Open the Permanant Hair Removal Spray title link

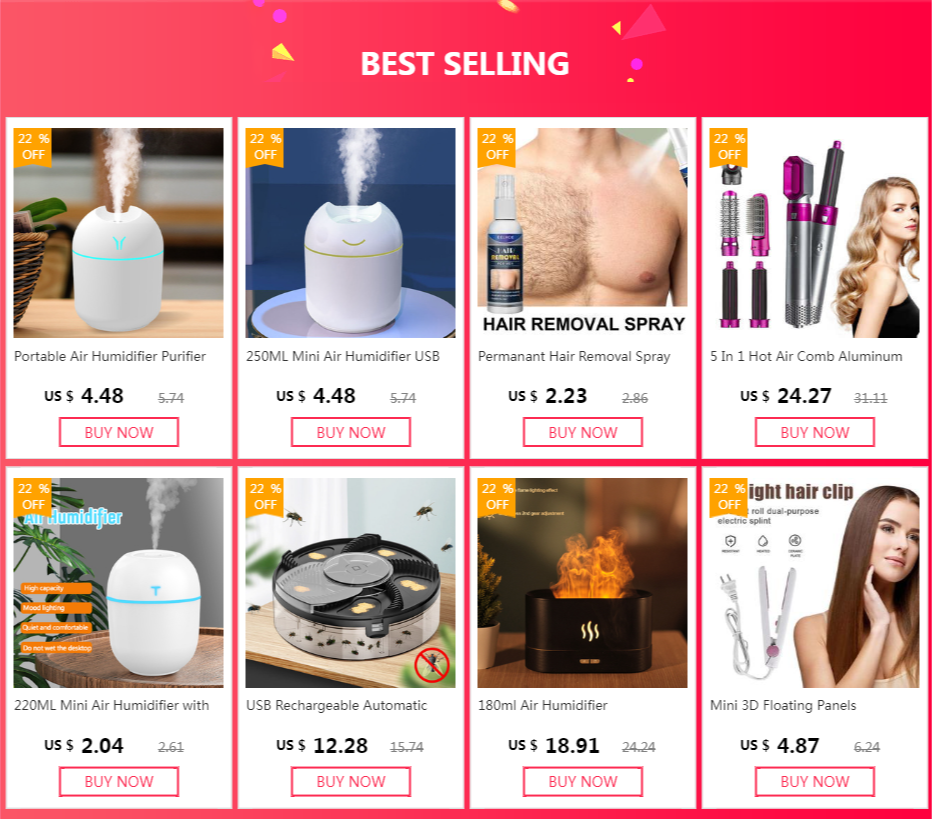[574, 357]
